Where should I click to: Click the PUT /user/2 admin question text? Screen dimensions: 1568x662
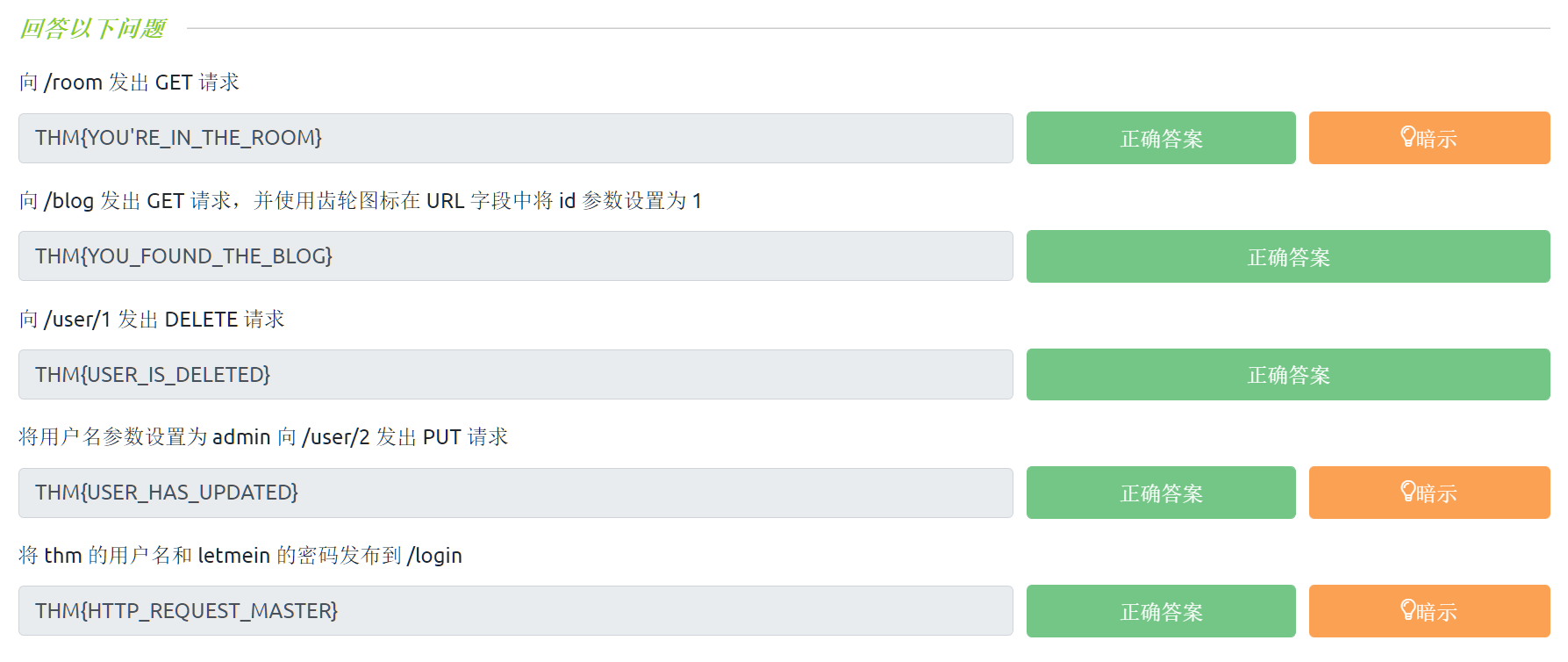pyautogui.click(x=263, y=437)
